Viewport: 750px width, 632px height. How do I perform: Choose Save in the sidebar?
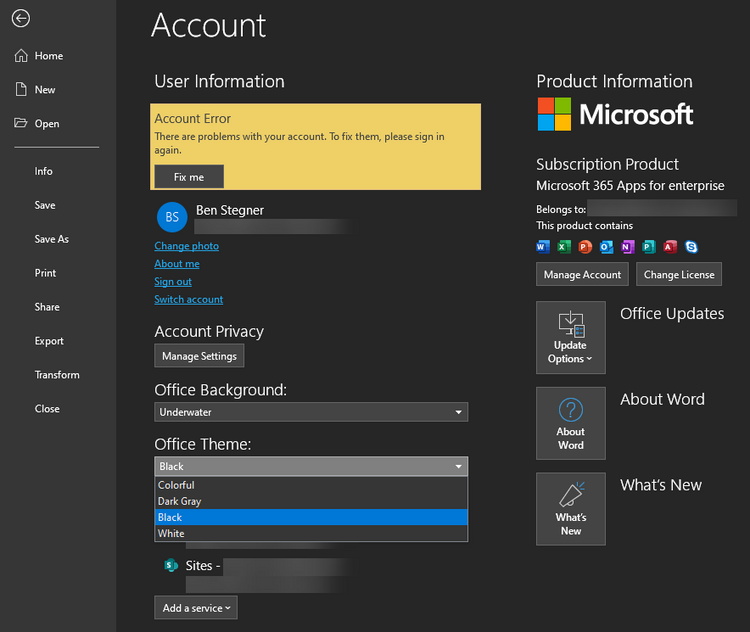[45, 205]
